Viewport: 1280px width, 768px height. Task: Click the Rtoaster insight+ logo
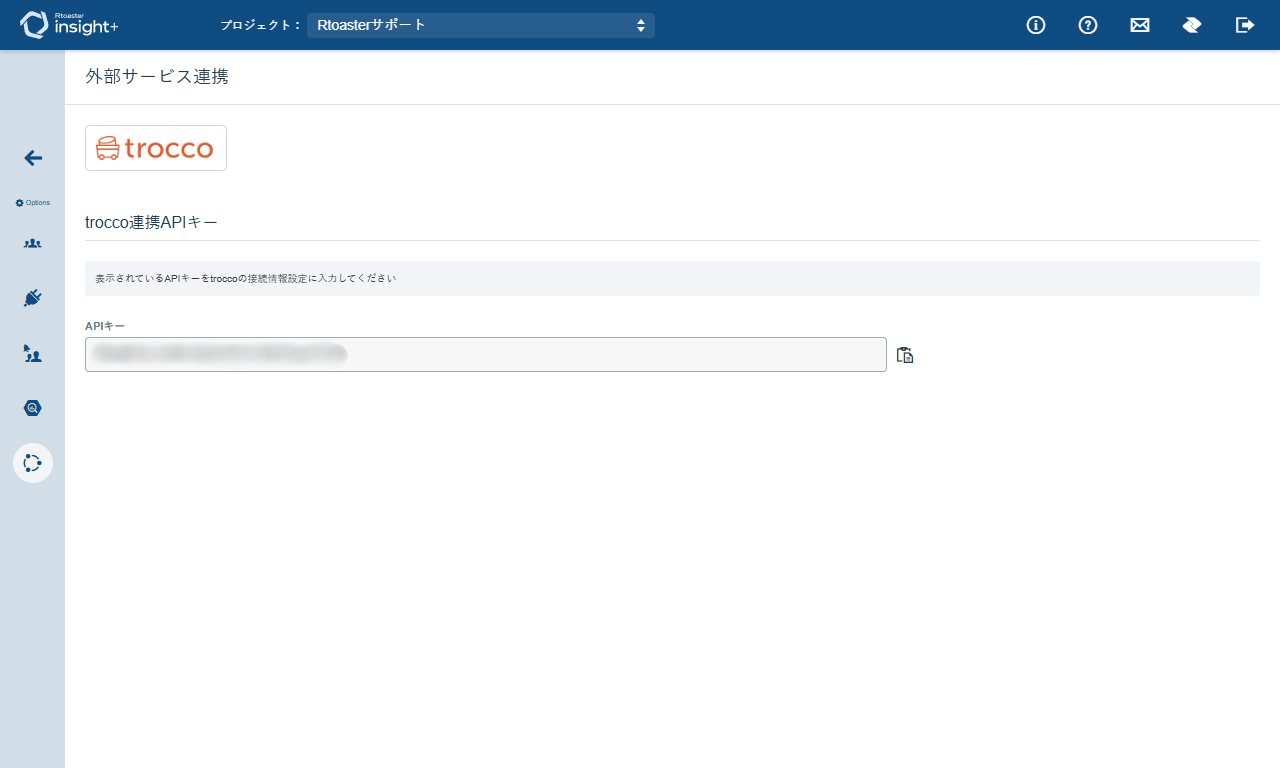click(69, 25)
